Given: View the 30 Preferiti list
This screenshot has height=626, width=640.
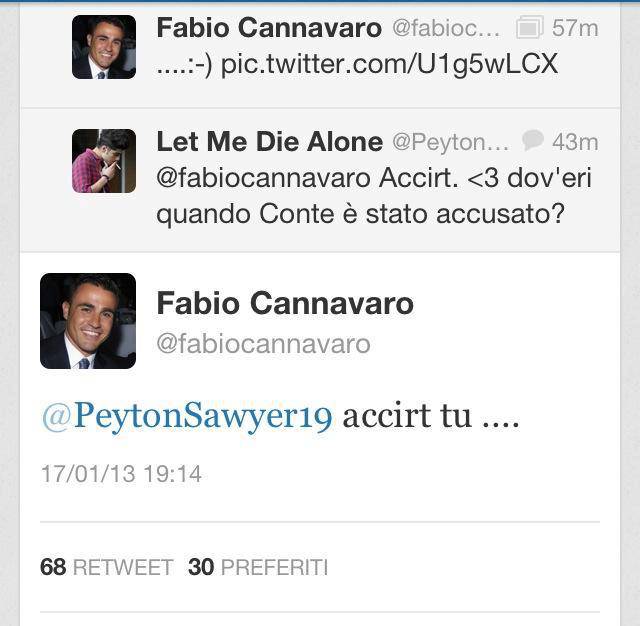Looking at the screenshot, I should 258,567.
